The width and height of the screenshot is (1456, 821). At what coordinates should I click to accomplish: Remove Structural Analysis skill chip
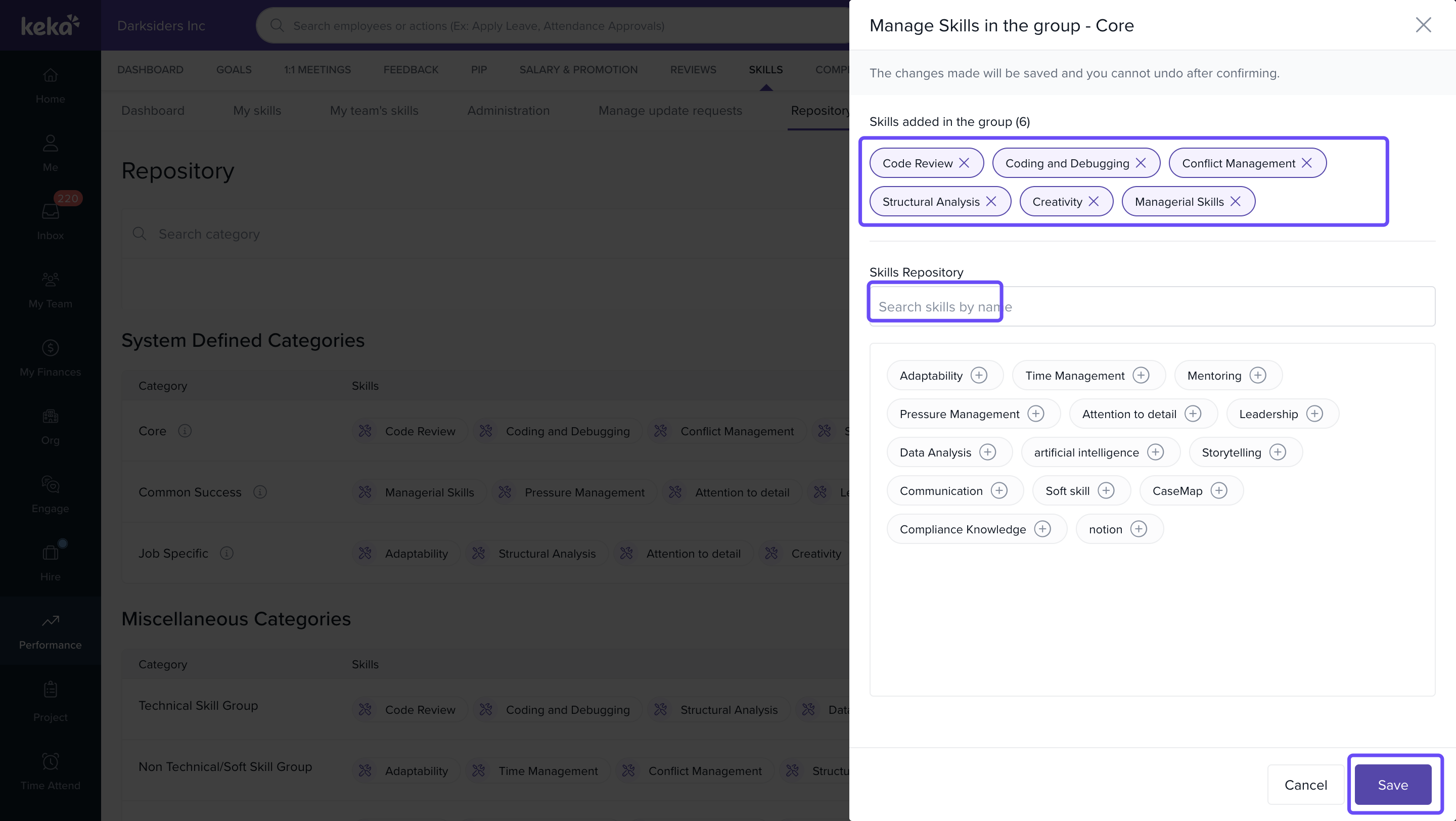click(991, 202)
